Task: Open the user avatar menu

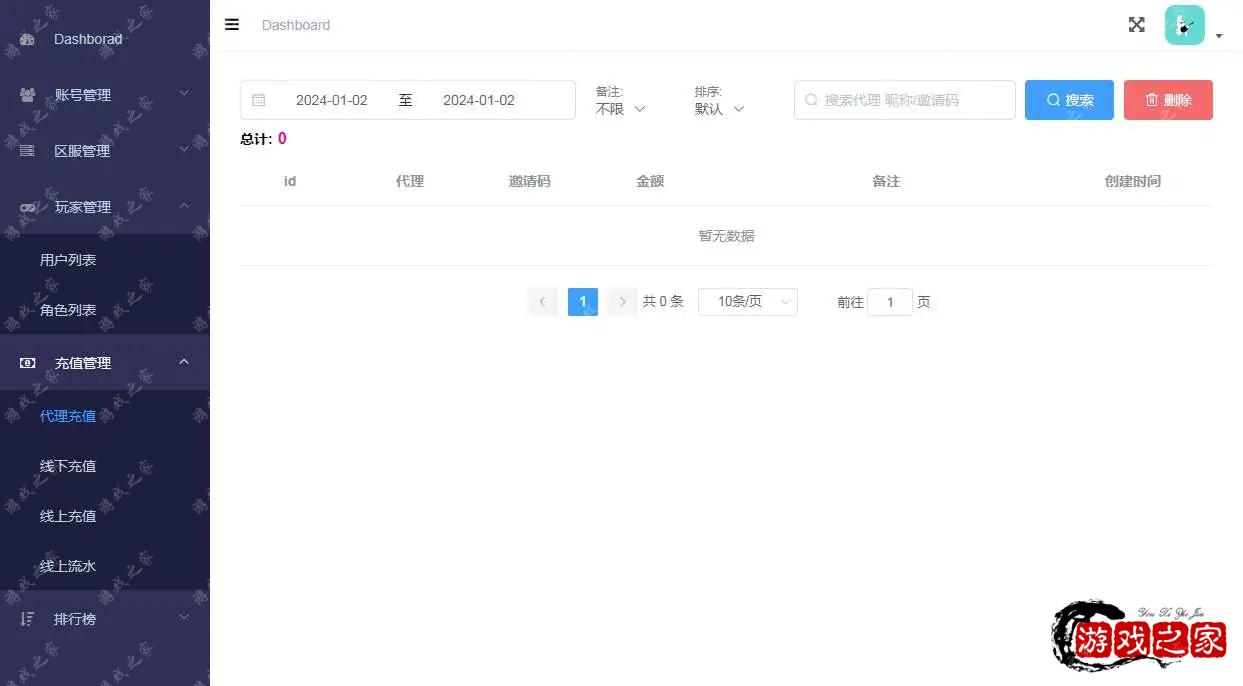Action: (1185, 26)
